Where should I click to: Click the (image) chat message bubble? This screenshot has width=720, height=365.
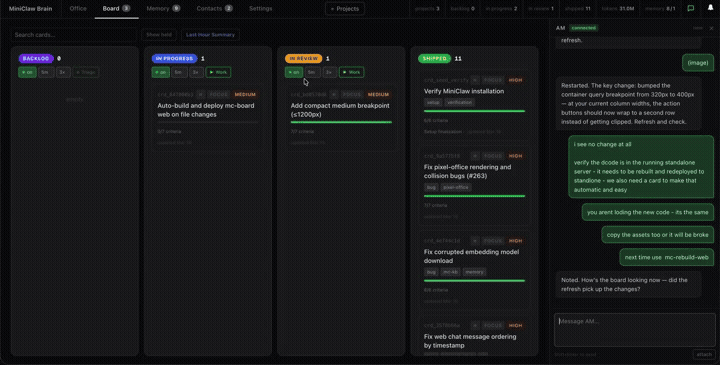point(698,63)
